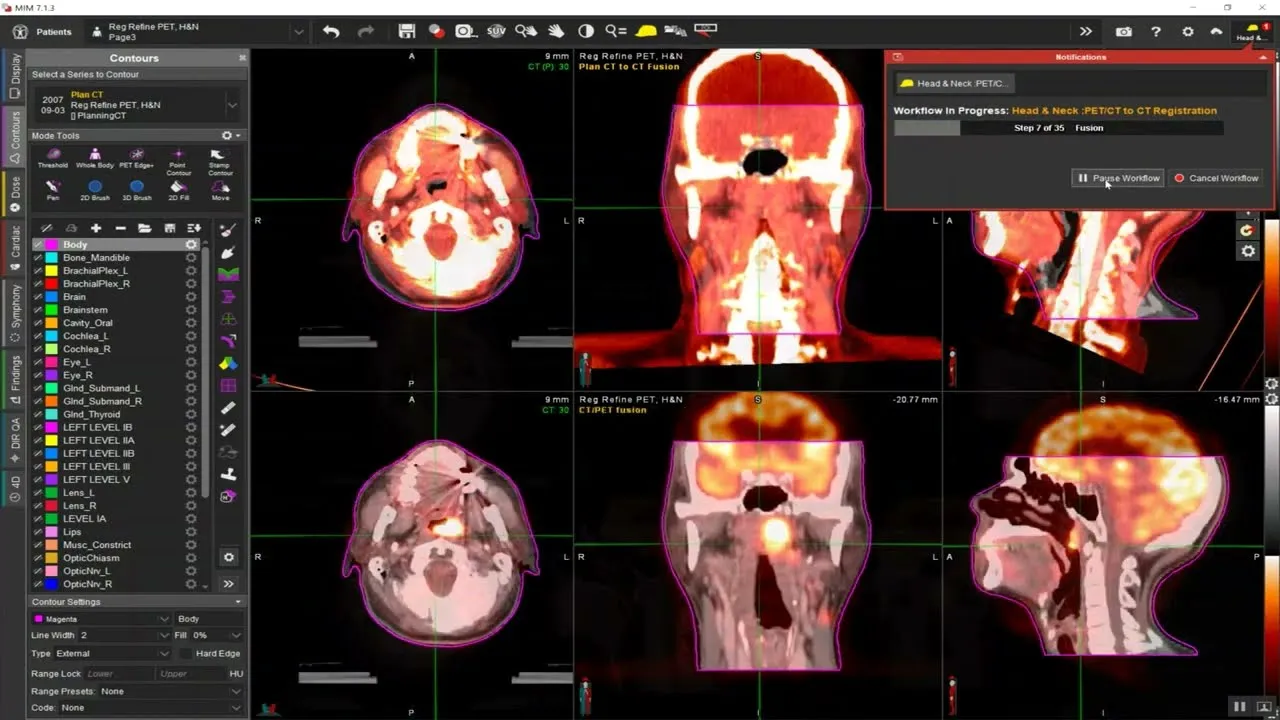Screen dimensions: 1280x720
Task: Click the SUV toolbar icon
Action: [x=495, y=31]
